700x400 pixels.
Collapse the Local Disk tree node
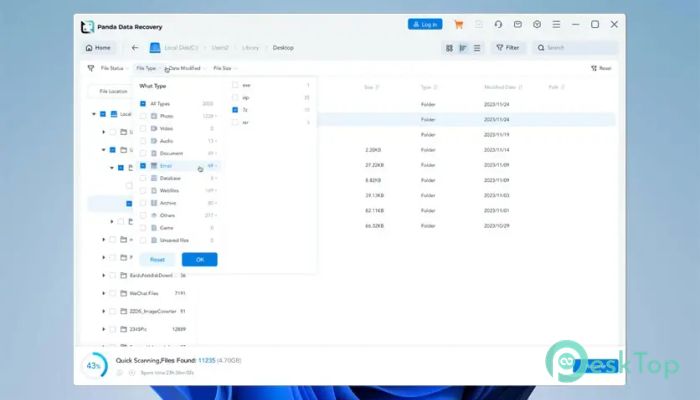coord(94,114)
